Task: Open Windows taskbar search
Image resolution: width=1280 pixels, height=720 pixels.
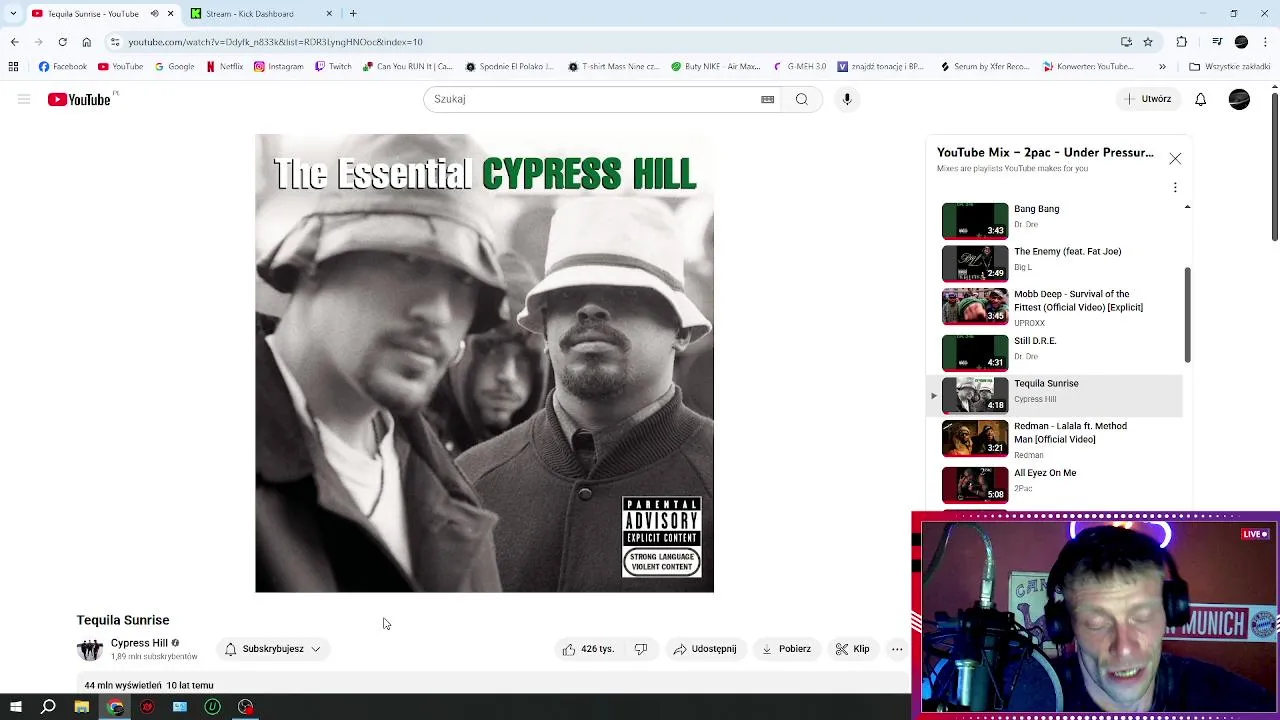Action: pyautogui.click(x=48, y=707)
